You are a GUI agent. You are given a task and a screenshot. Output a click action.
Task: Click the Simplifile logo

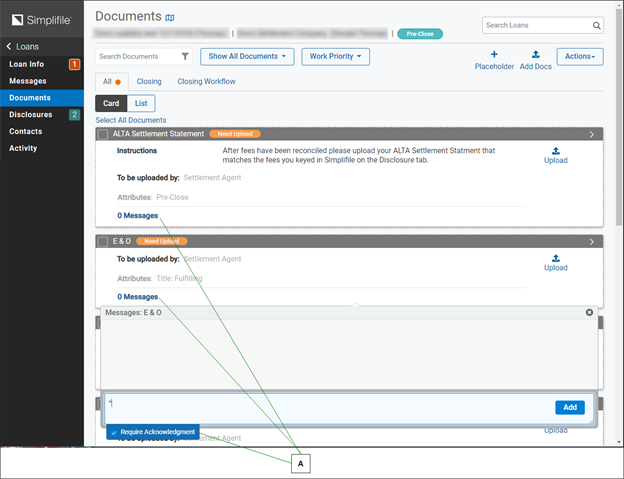coord(41,20)
